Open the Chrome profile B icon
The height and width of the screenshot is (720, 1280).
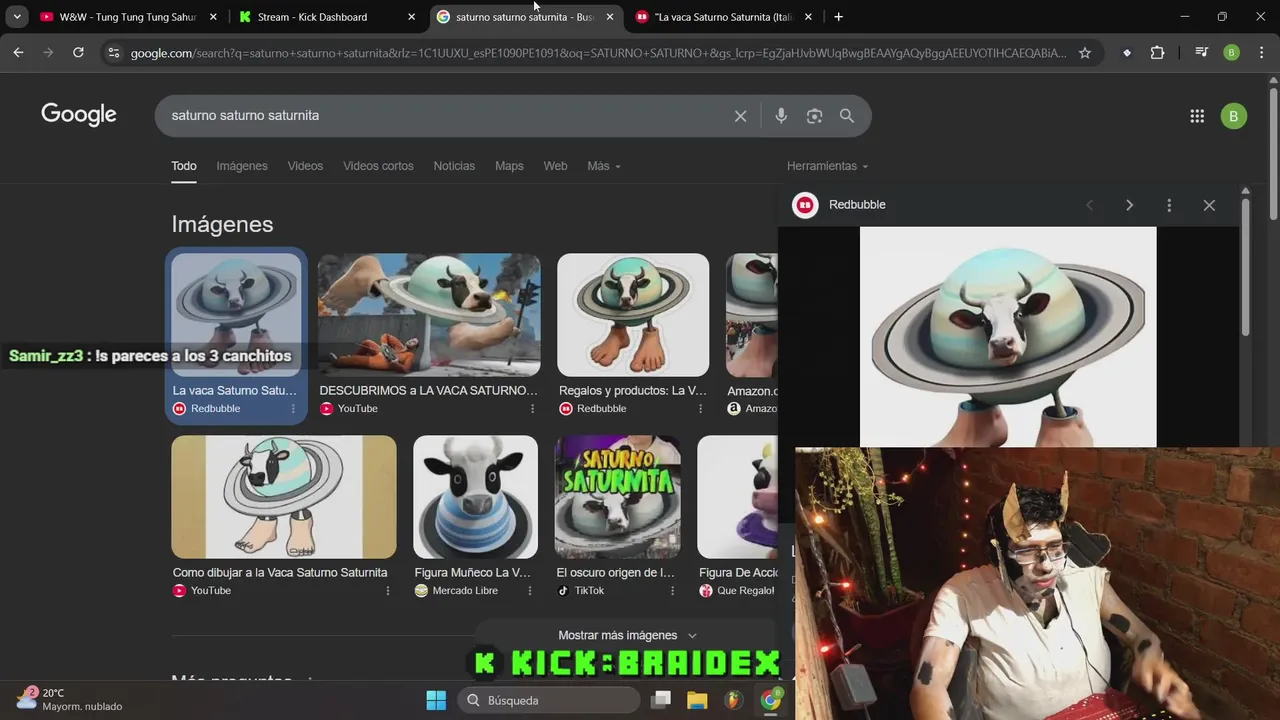pos(1231,53)
